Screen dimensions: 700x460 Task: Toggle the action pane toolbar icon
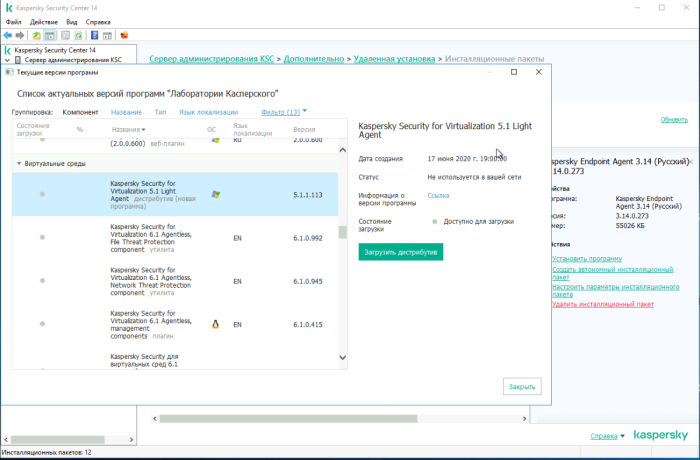[107, 35]
